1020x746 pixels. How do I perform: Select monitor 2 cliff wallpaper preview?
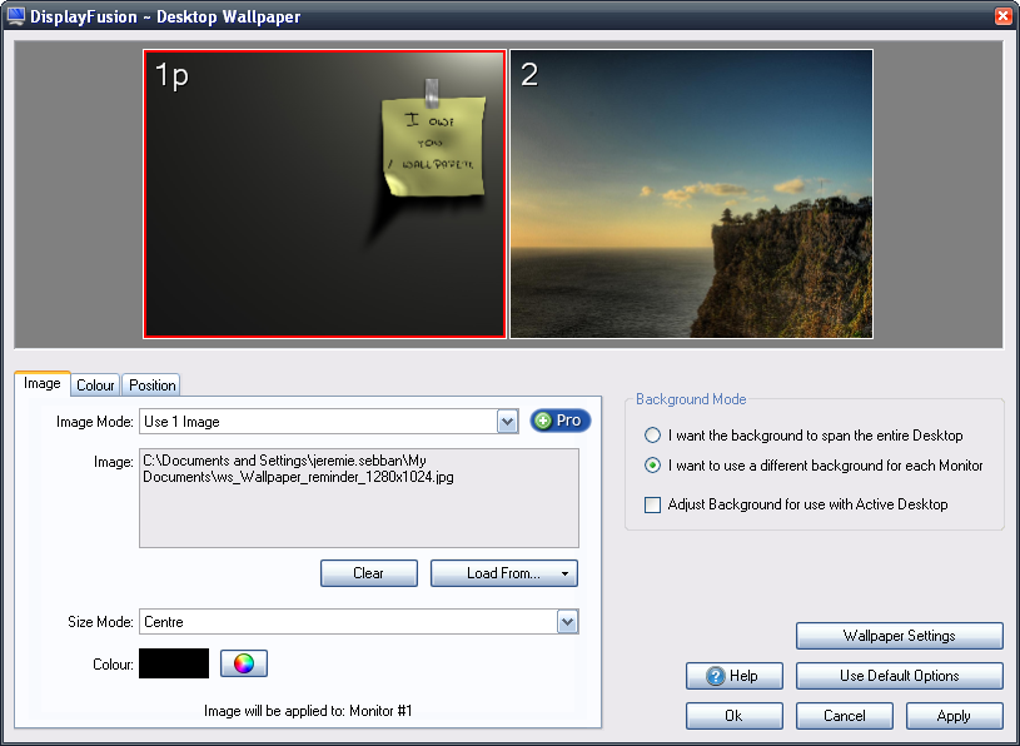[691, 194]
